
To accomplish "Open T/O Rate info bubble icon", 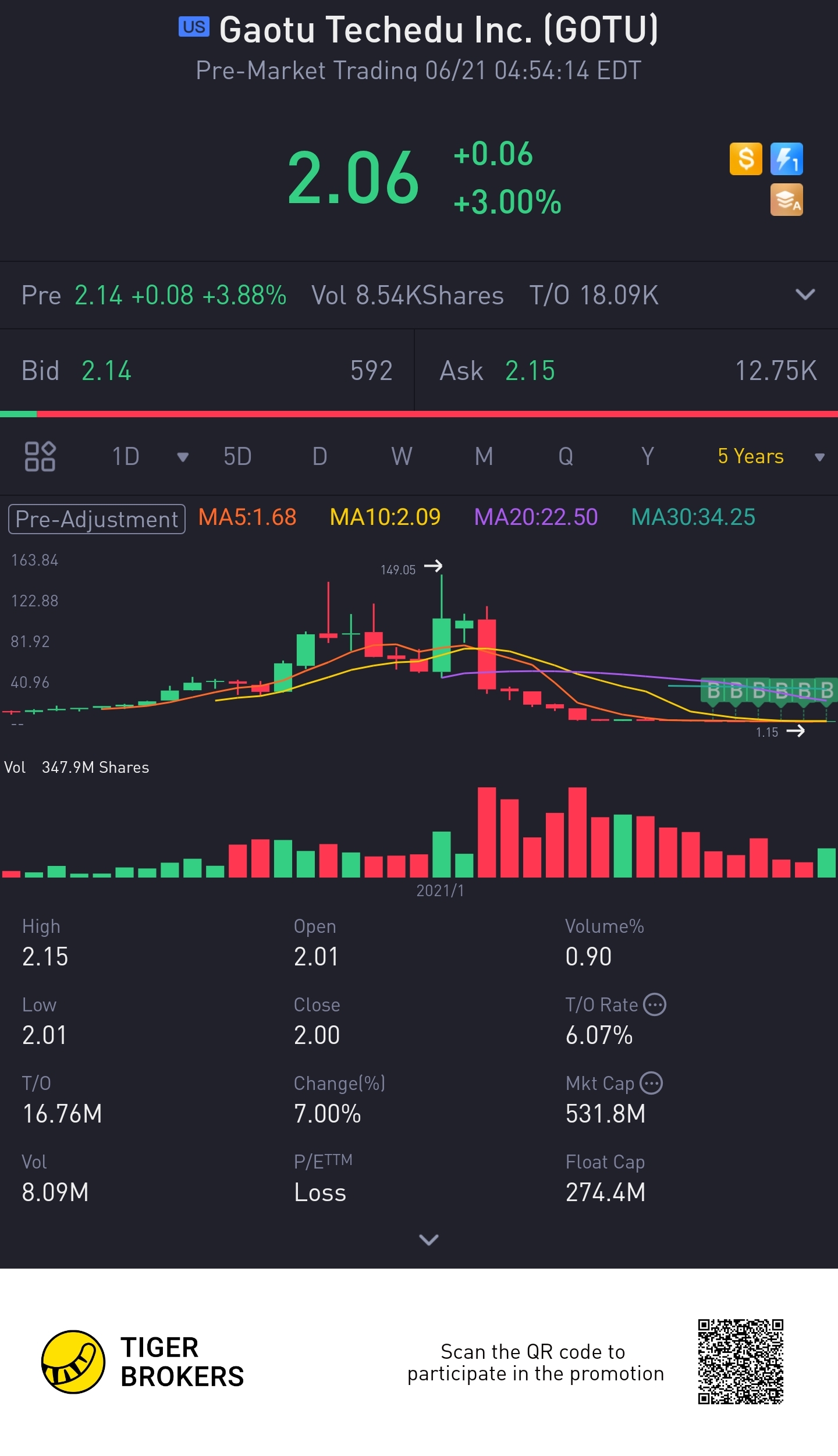I will [655, 1004].
